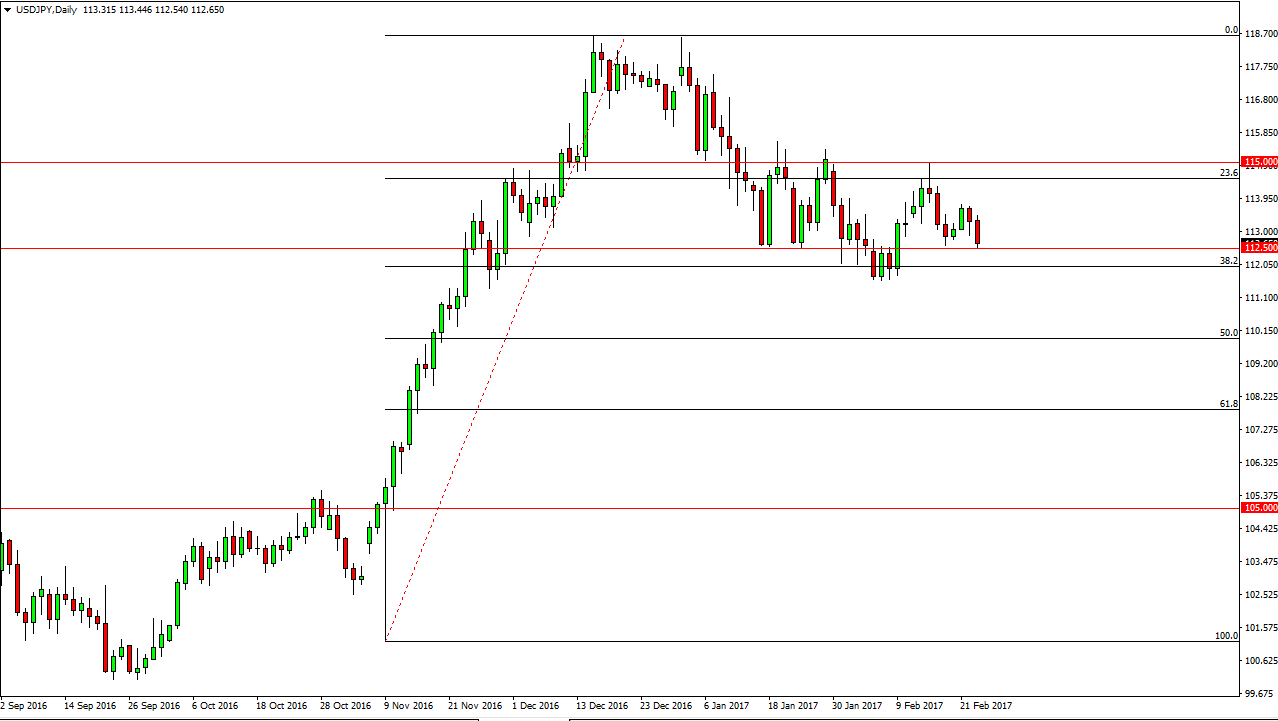Viewport: 1278px width, 721px height.
Task: Click the Fibonacci 0.0 level label
Action: [1232, 30]
